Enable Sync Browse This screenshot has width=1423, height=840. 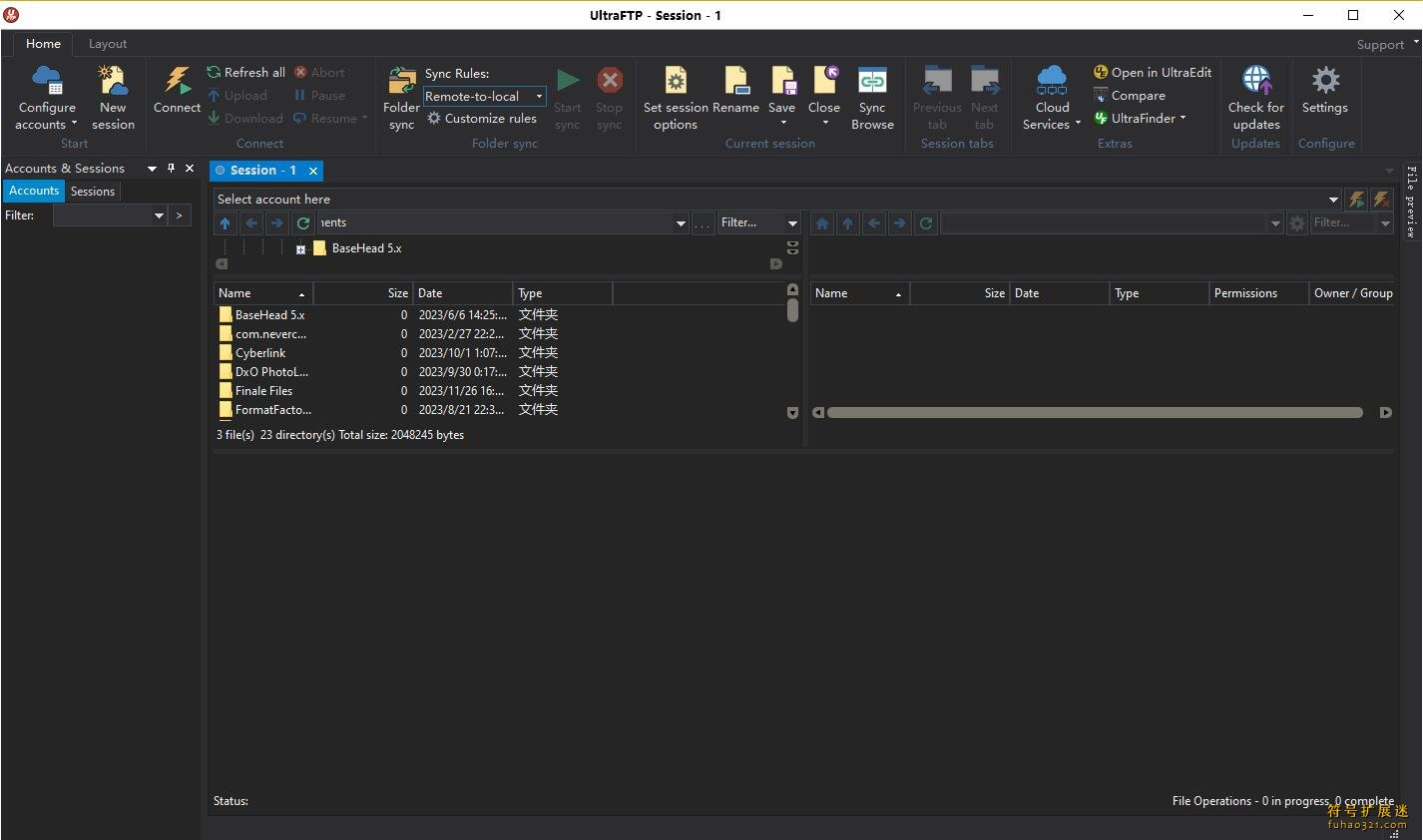tap(872, 98)
